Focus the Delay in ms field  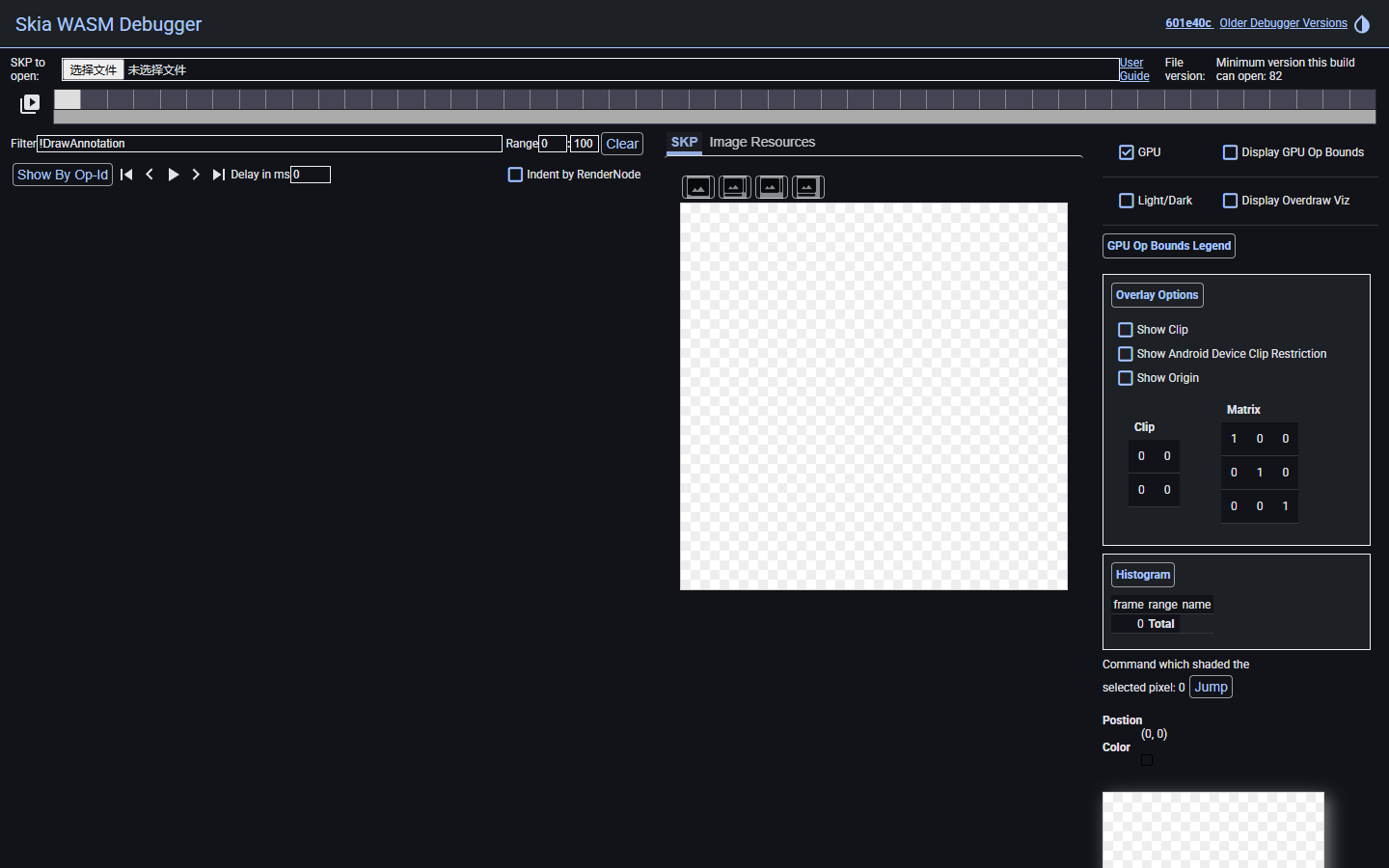tap(311, 175)
